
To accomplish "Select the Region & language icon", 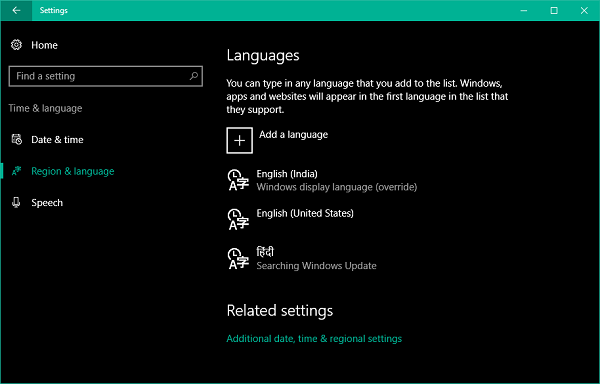I will [16, 171].
